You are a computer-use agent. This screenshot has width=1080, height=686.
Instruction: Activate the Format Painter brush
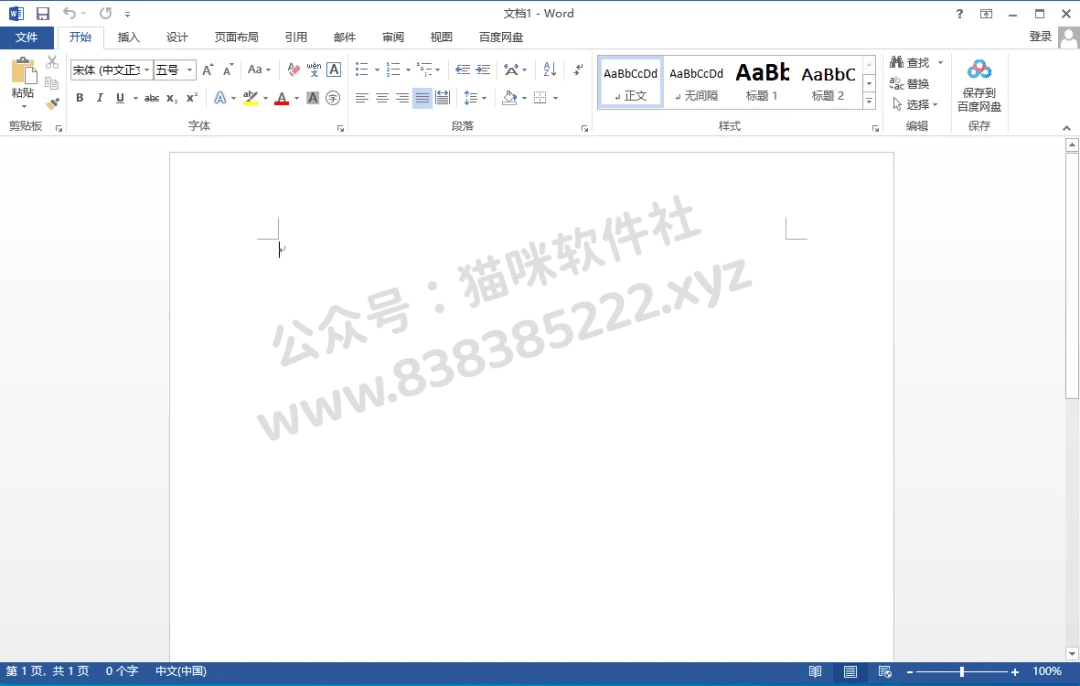click(x=52, y=103)
